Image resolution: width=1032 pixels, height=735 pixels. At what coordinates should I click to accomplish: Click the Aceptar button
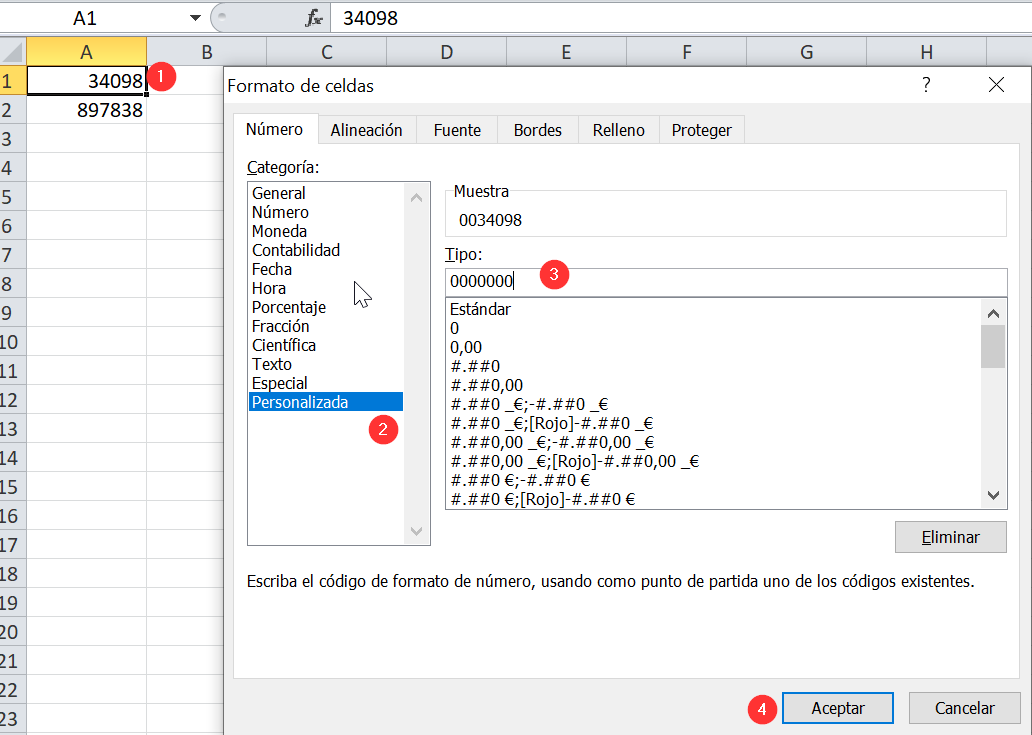coord(837,708)
